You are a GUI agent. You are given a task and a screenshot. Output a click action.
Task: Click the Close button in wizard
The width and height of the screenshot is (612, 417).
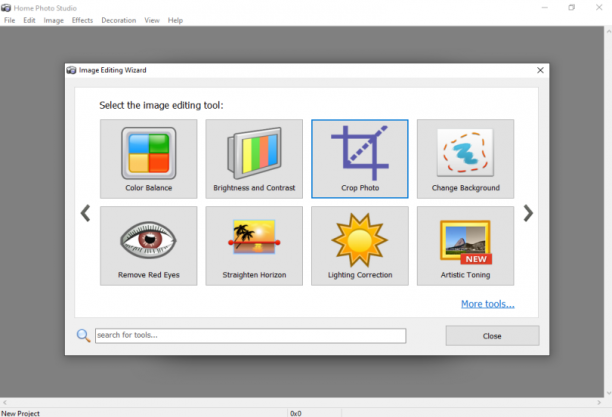click(x=492, y=336)
